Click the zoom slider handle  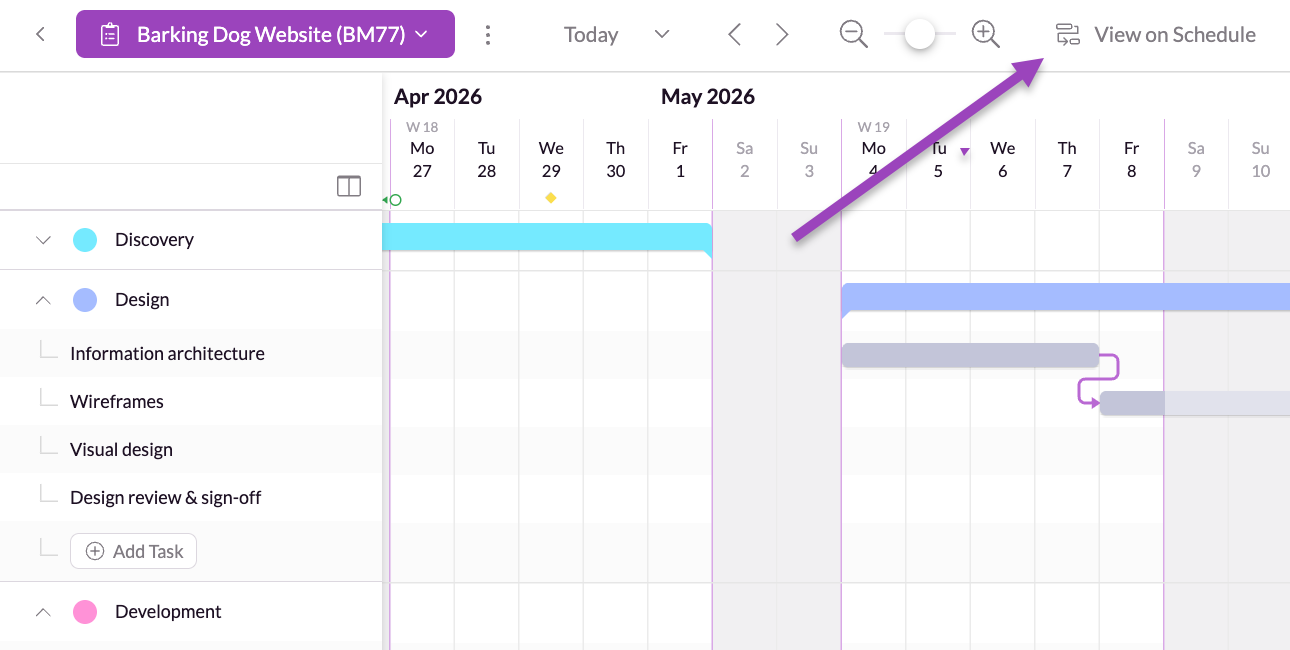[x=919, y=35]
